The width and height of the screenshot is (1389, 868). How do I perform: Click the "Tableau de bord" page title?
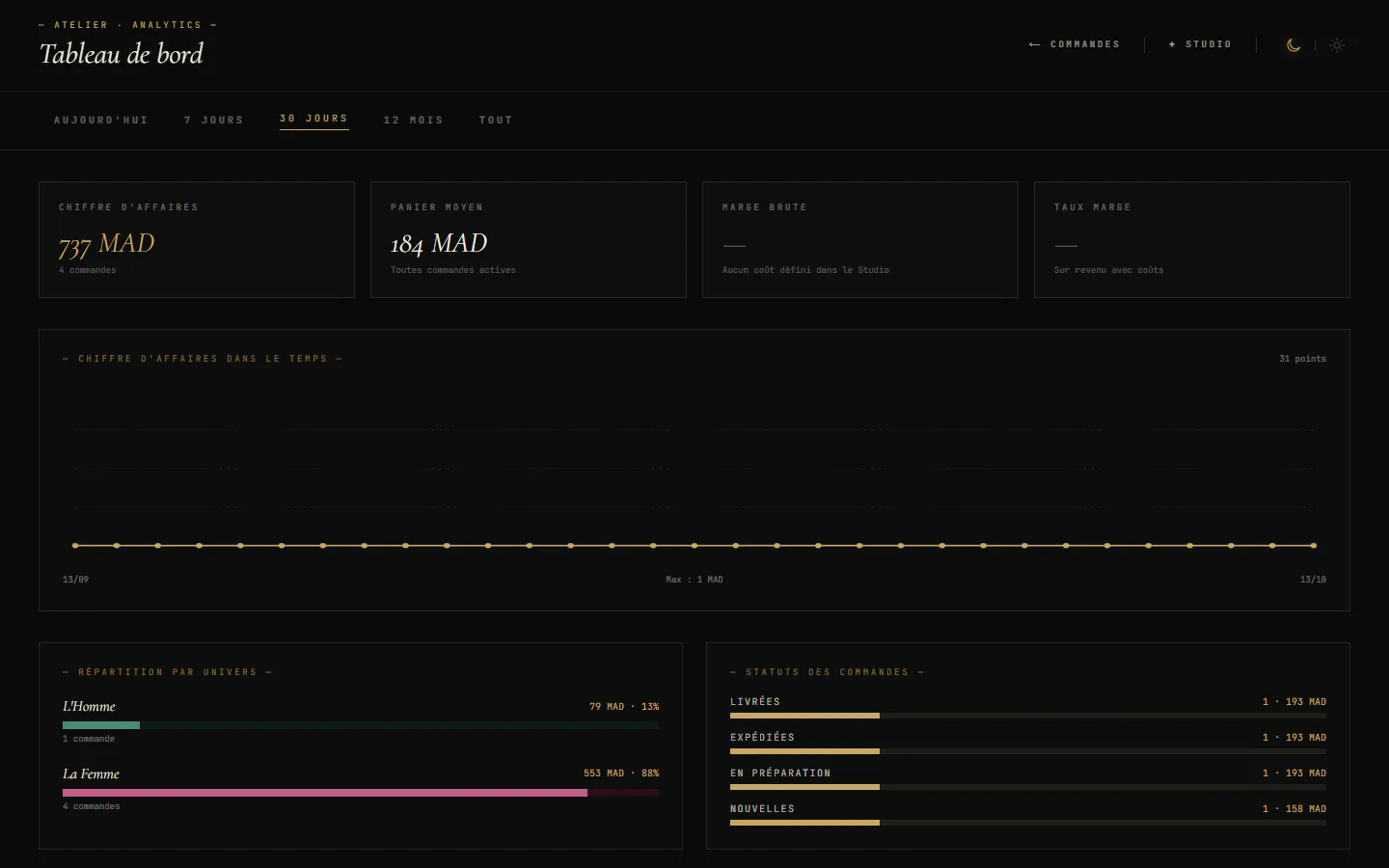(122, 54)
